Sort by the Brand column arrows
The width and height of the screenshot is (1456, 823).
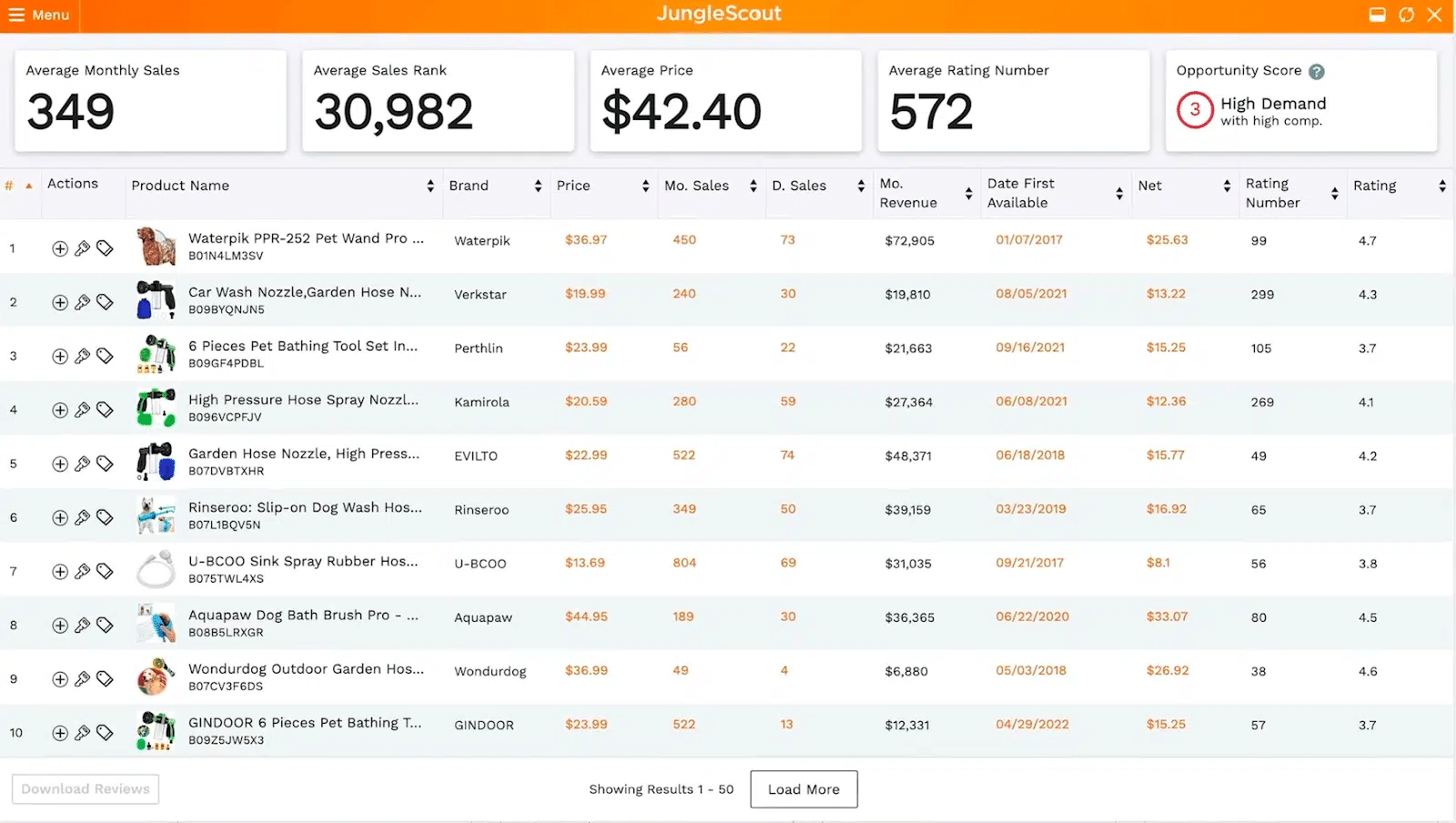(x=538, y=186)
